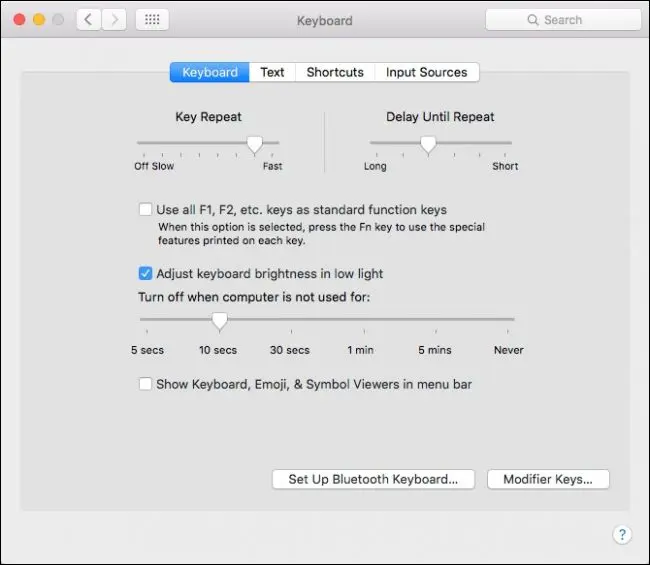Click the Fast label of Key Repeat
Screen dimensions: 650x565
click(272, 166)
